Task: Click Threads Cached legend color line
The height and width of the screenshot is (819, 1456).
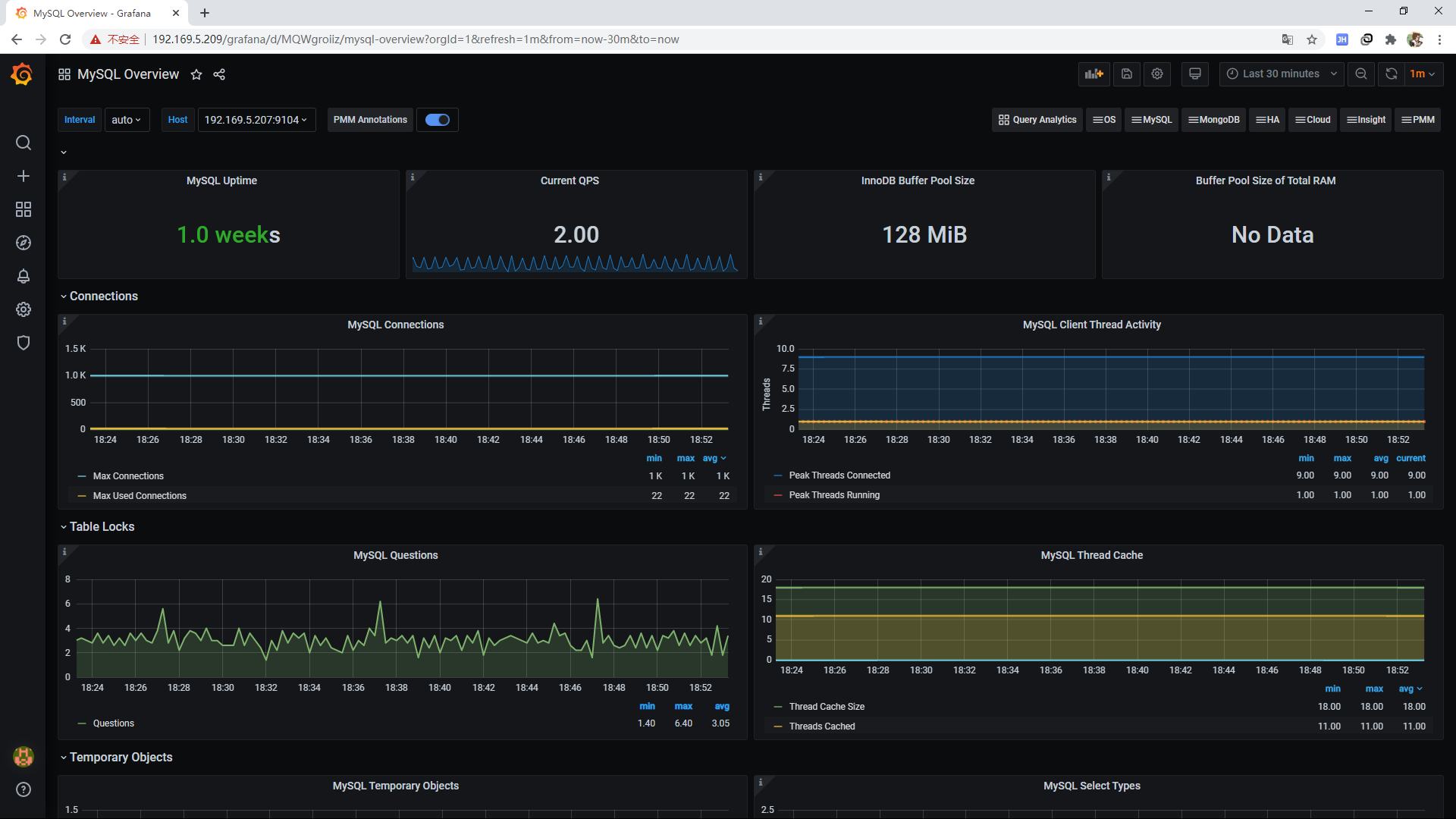Action: tap(778, 726)
